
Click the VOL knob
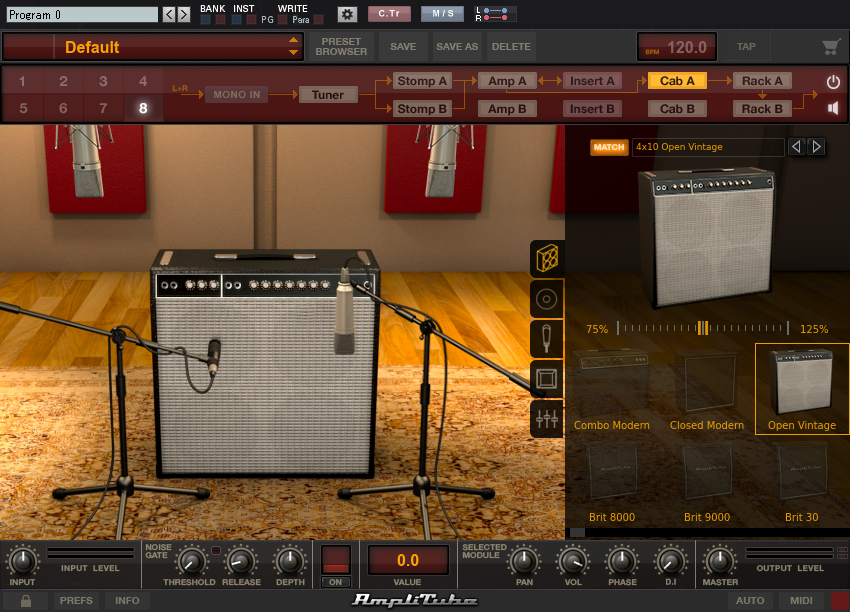tap(572, 561)
